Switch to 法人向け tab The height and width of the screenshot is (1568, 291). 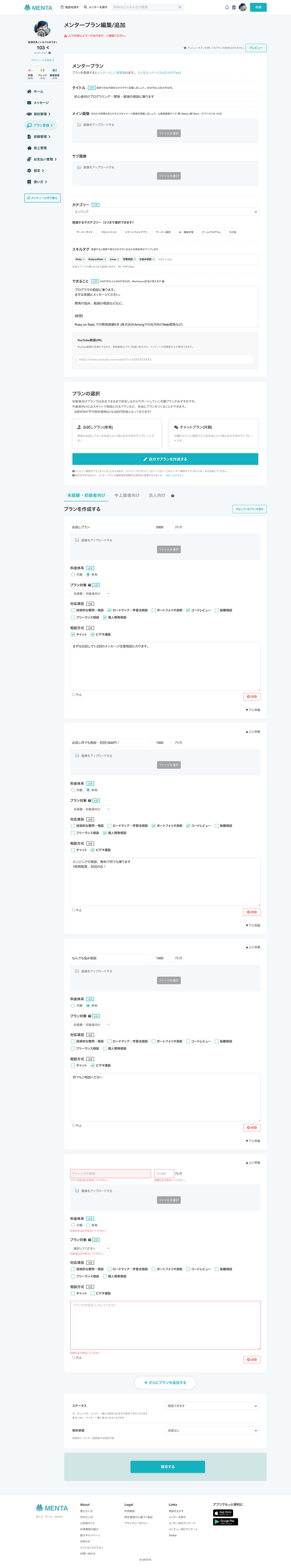(x=157, y=495)
